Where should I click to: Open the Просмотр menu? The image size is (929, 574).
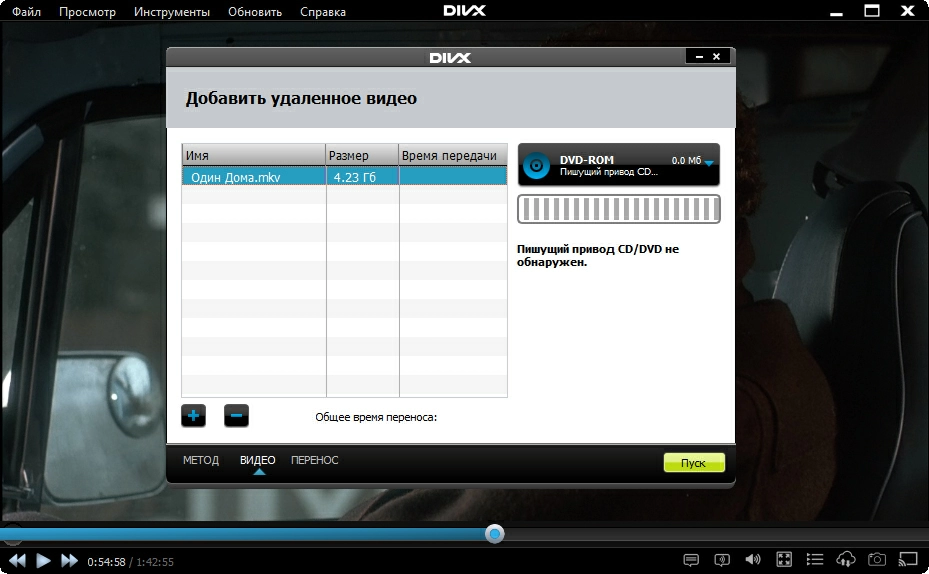point(88,12)
